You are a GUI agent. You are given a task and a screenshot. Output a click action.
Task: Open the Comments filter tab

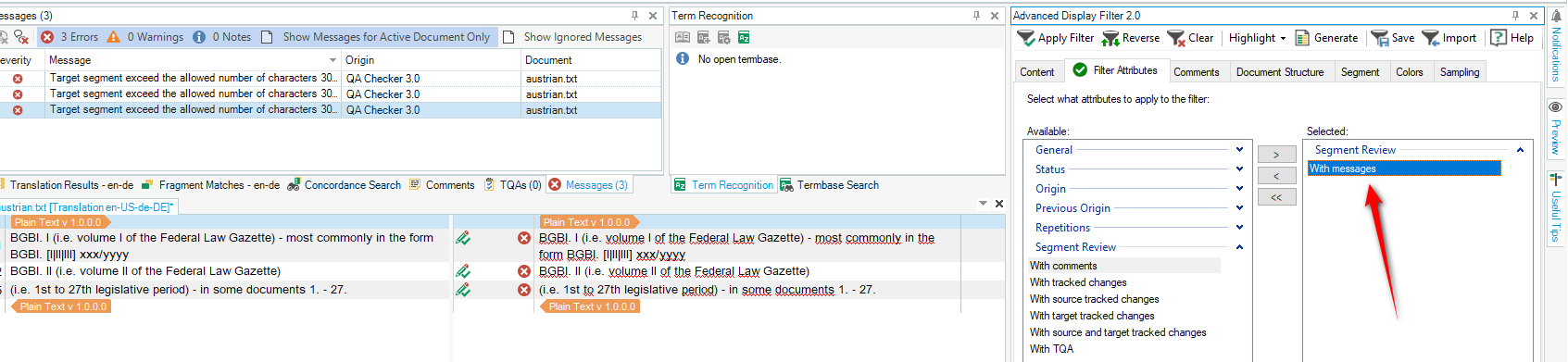click(1197, 72)
